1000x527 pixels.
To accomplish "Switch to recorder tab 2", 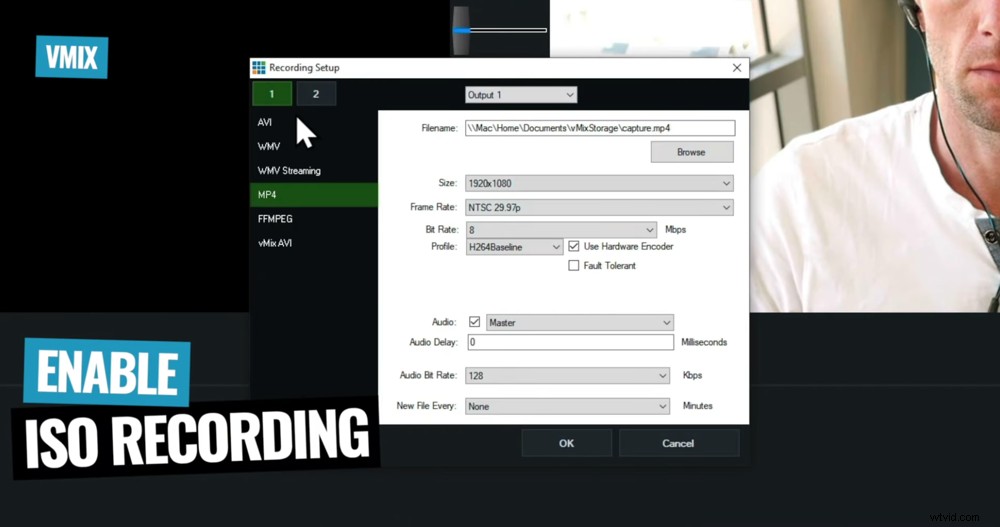I will 316,94.
